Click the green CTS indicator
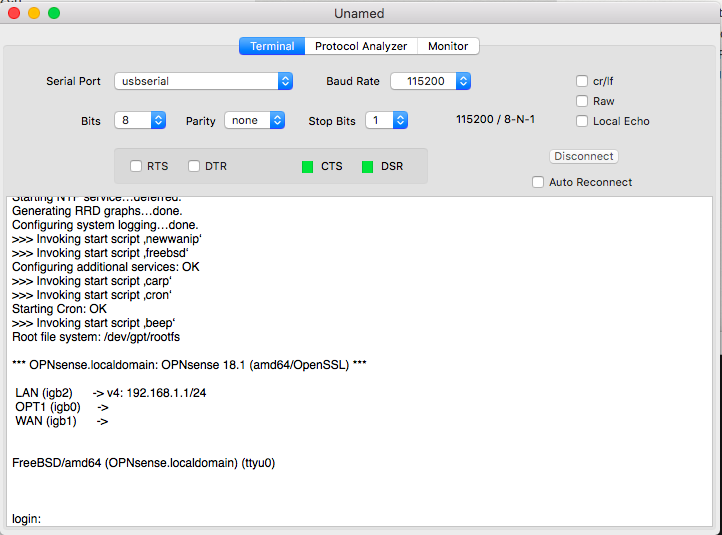 pyautogui.click(x=308, y=167)
